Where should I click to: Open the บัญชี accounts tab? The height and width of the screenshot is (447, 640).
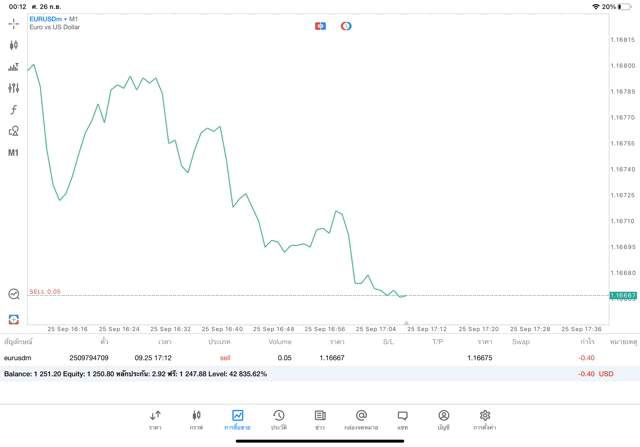tap(443, 419)
